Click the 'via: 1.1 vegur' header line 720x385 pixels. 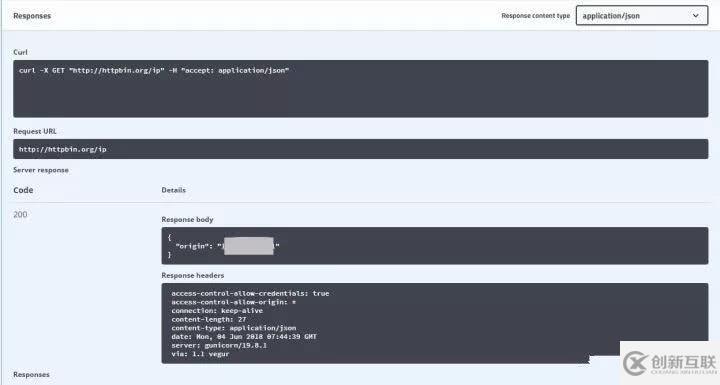tap(200, 354)
